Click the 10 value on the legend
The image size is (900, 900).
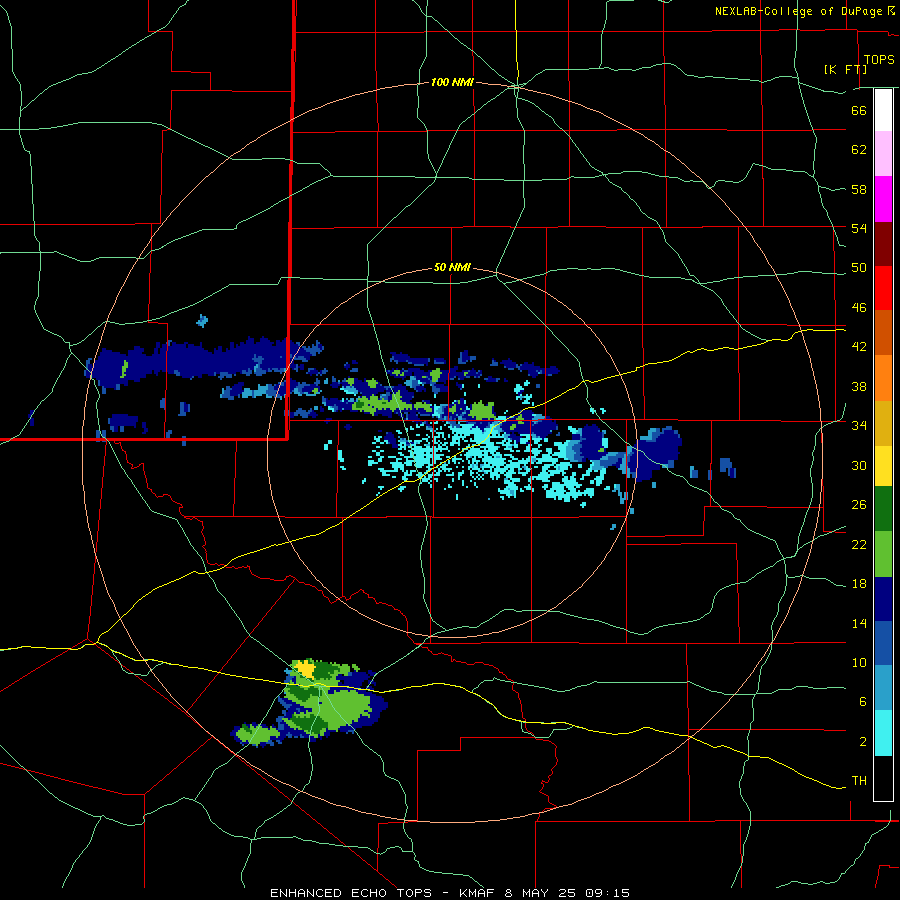click(859, 662)
